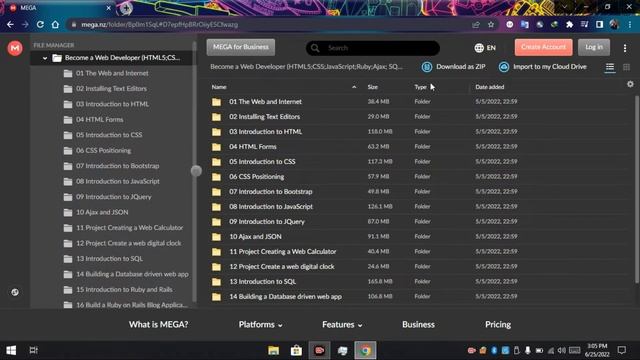Click sidebar folder icon for 07 Introduction to Bootstrap

pos(68,166)
